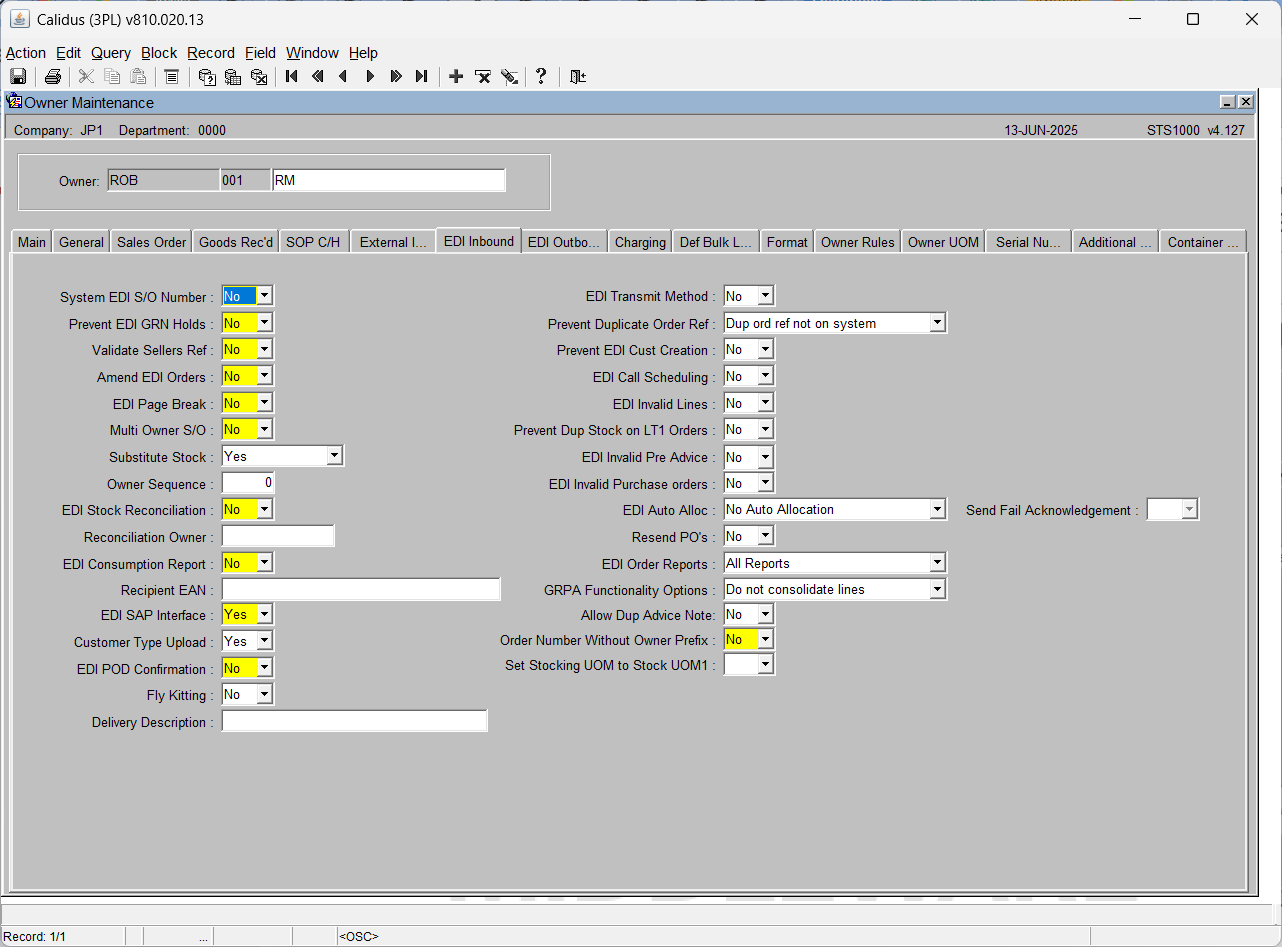This screenshot has width=1282, height=947.
Task: Click the Enter Query toolbar icon
Action: pos(207,76)
